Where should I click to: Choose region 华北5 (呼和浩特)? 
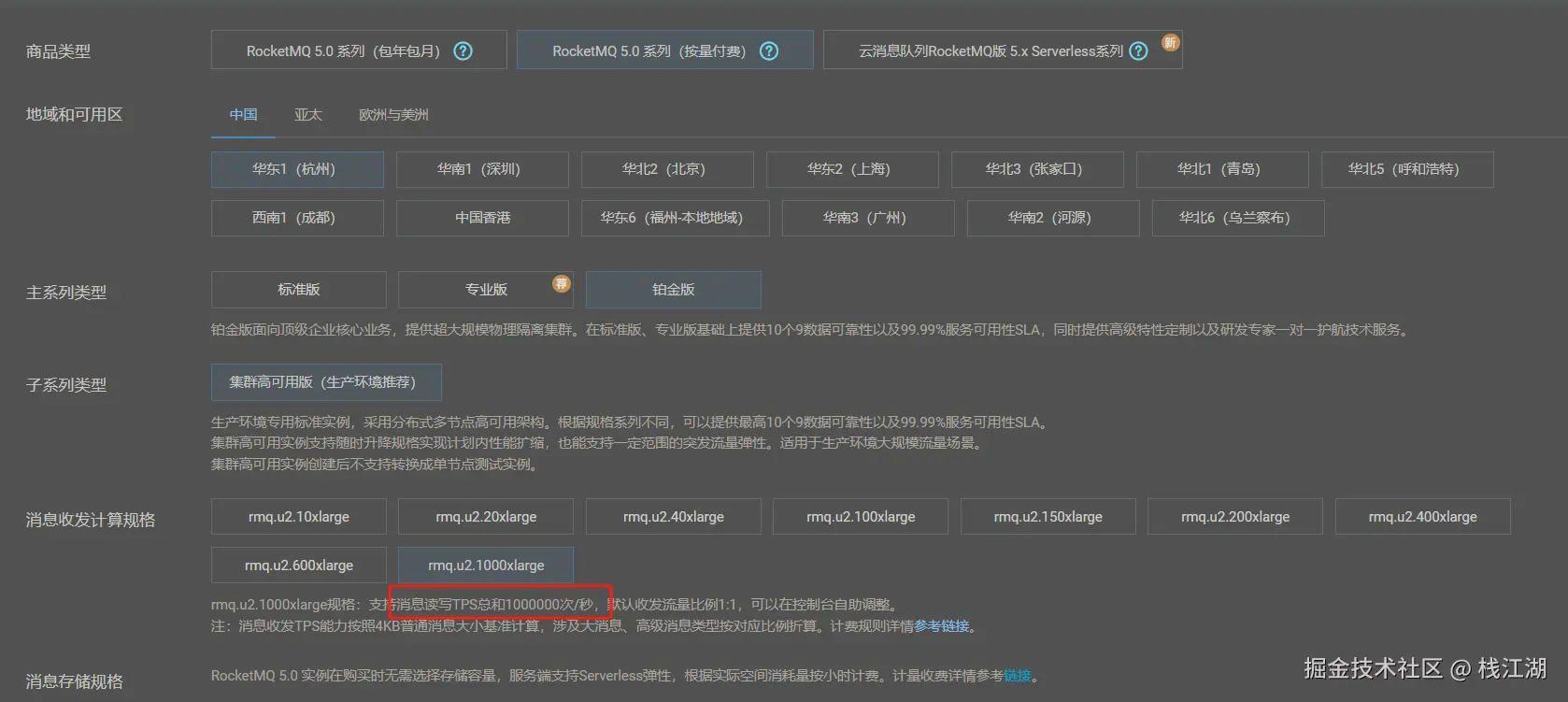[x=1407, y=169]
